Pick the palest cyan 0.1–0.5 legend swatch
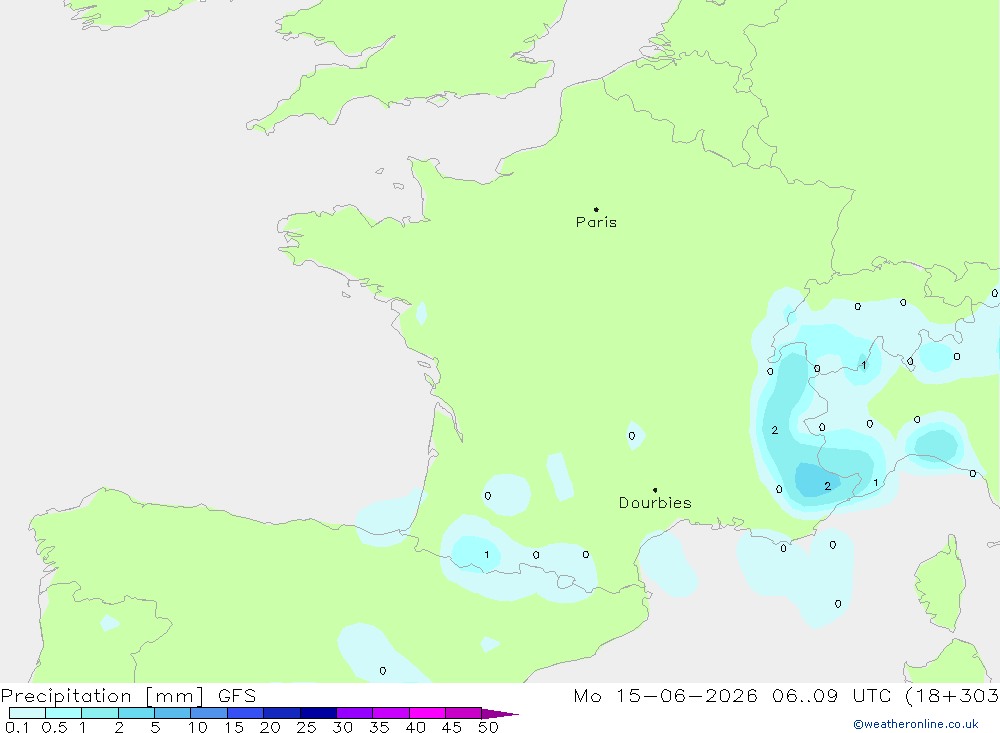The image size is (1000, 733). click(x=27, y=713)
